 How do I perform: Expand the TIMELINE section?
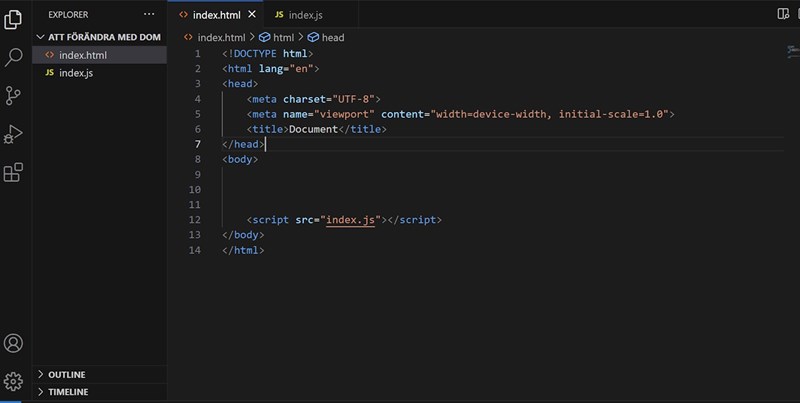coord(41,392)
